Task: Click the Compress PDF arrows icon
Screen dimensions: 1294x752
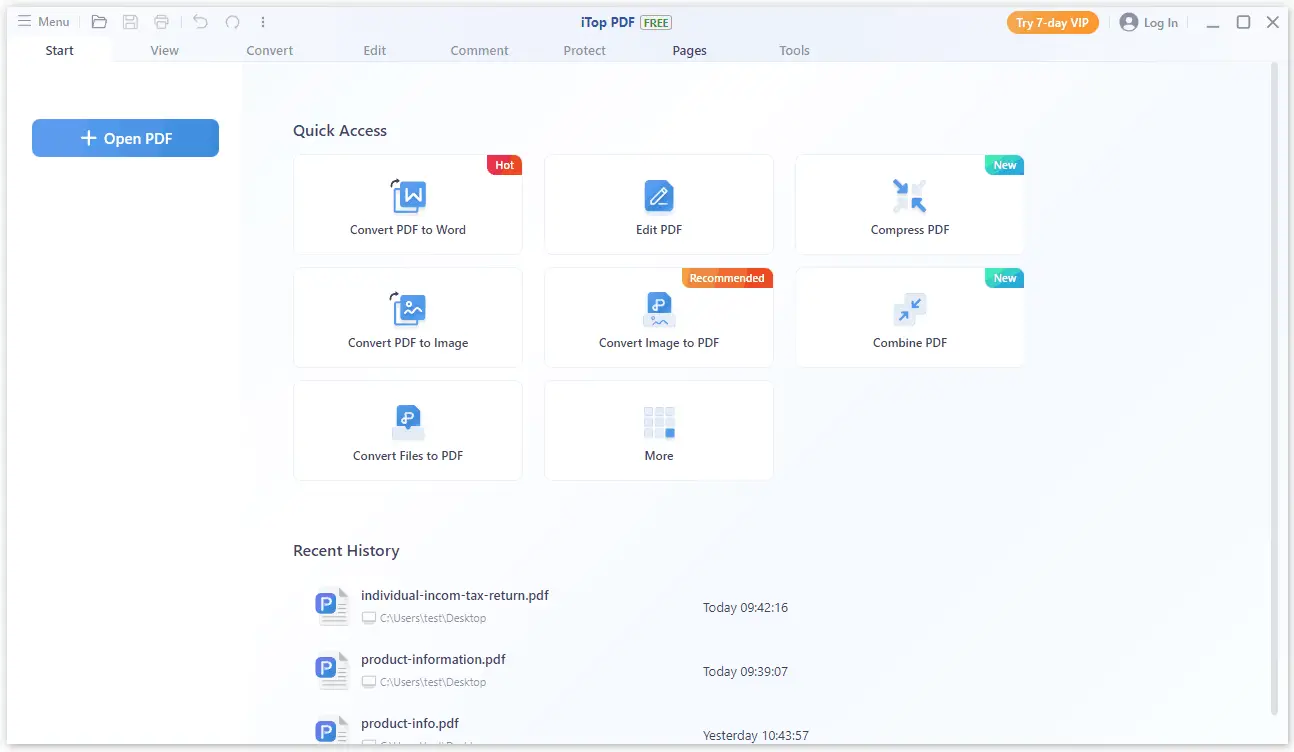Action: (x=910, y=196)
